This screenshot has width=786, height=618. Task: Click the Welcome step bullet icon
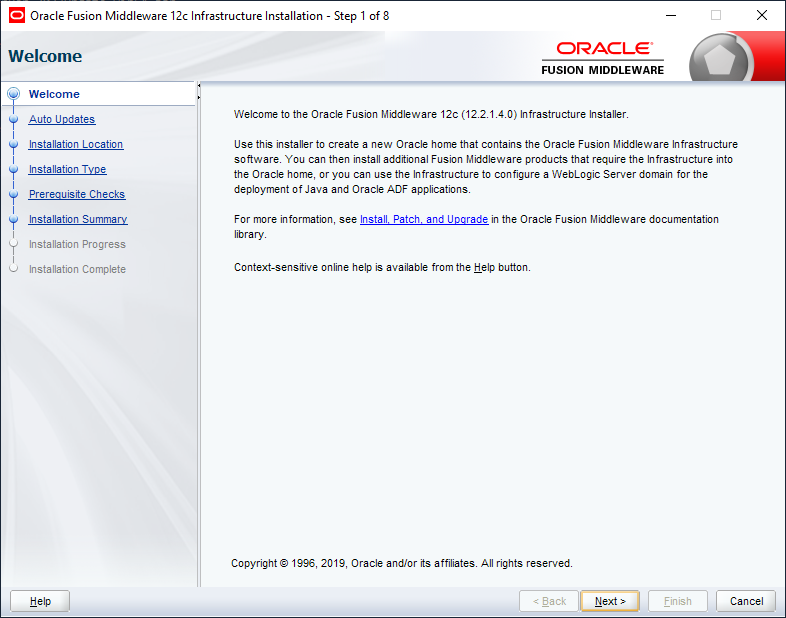point(14,94)
